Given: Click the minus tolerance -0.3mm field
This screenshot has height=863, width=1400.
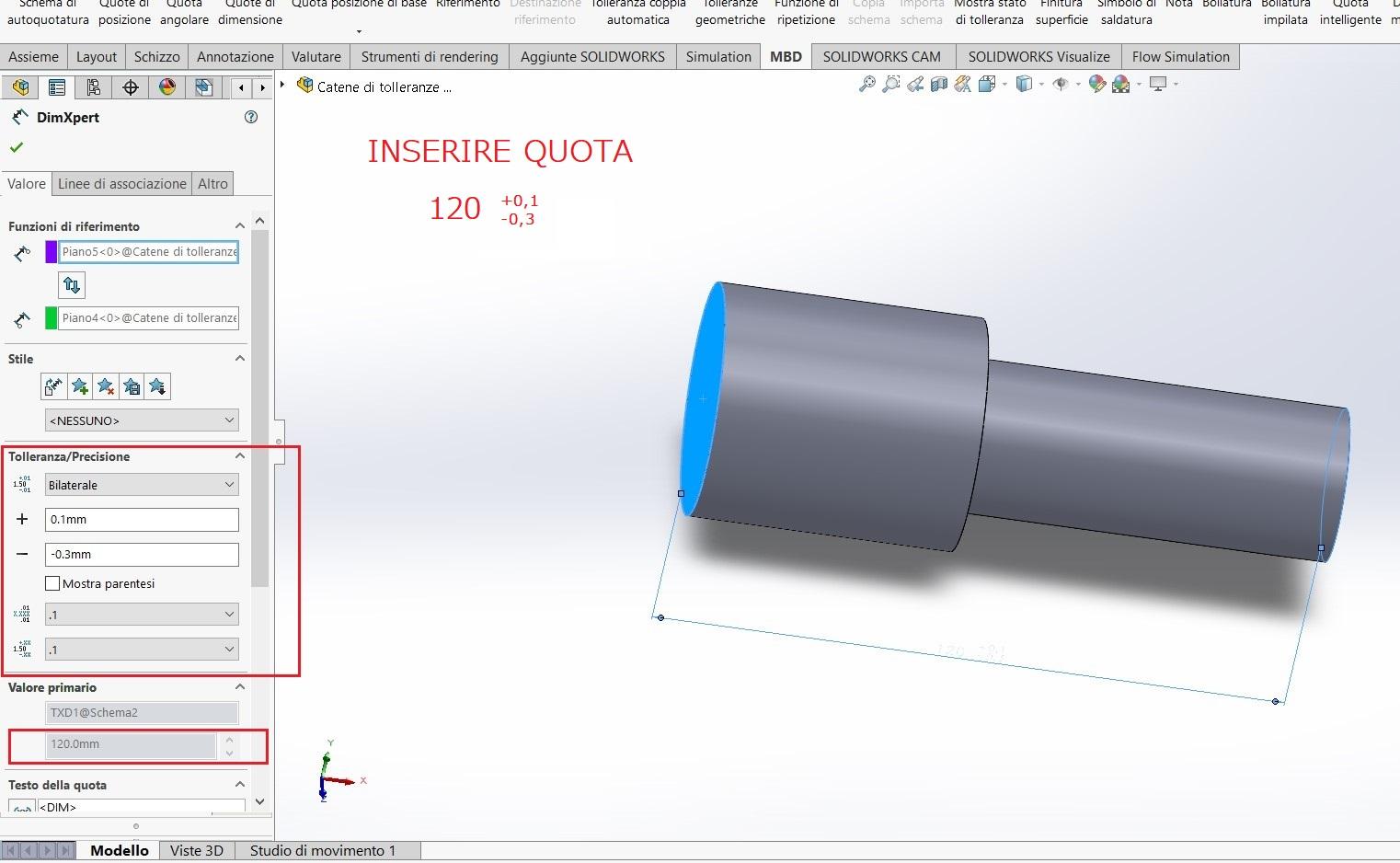Looking at the screenshot, I should pos(142,554).
